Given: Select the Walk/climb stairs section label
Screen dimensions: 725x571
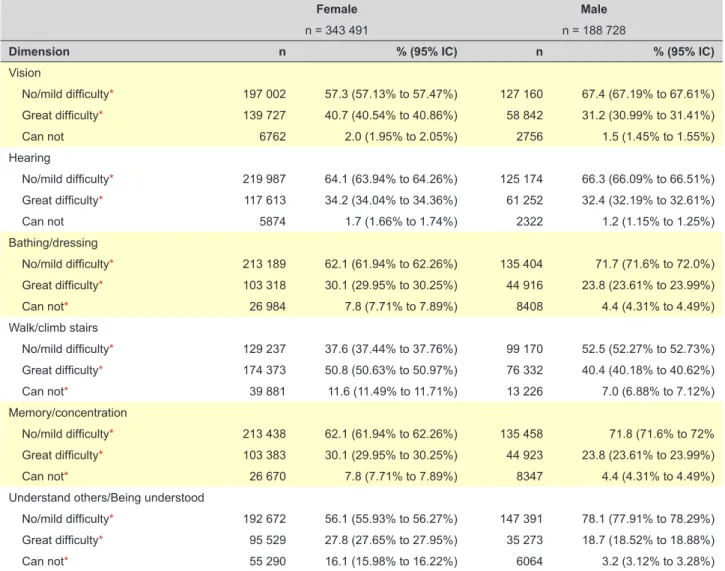Looking at the screenshot, I should click(53, 328).
